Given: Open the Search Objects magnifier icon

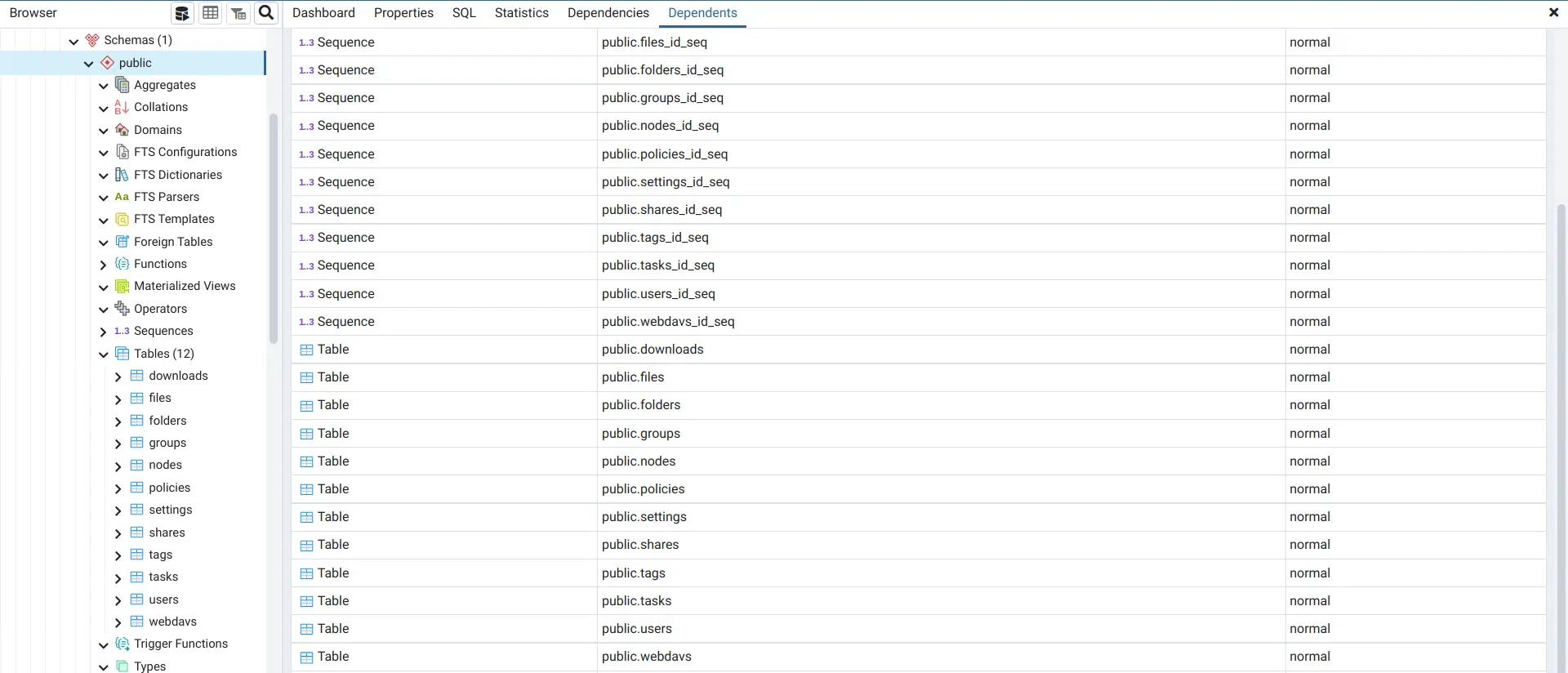Looking at the screenshot, I should (x=266, y=13).
